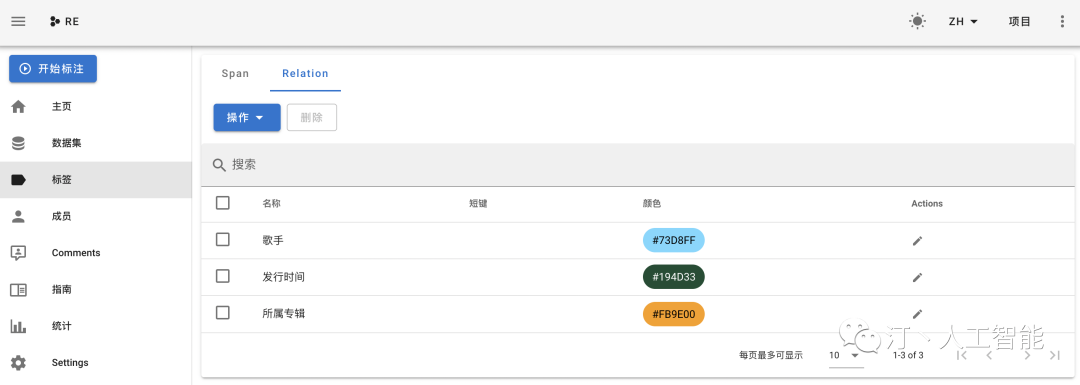Tick the checkbox for 发行时间 row
The width and height of the screenshot is (1080, 385).
click(222, 275)
